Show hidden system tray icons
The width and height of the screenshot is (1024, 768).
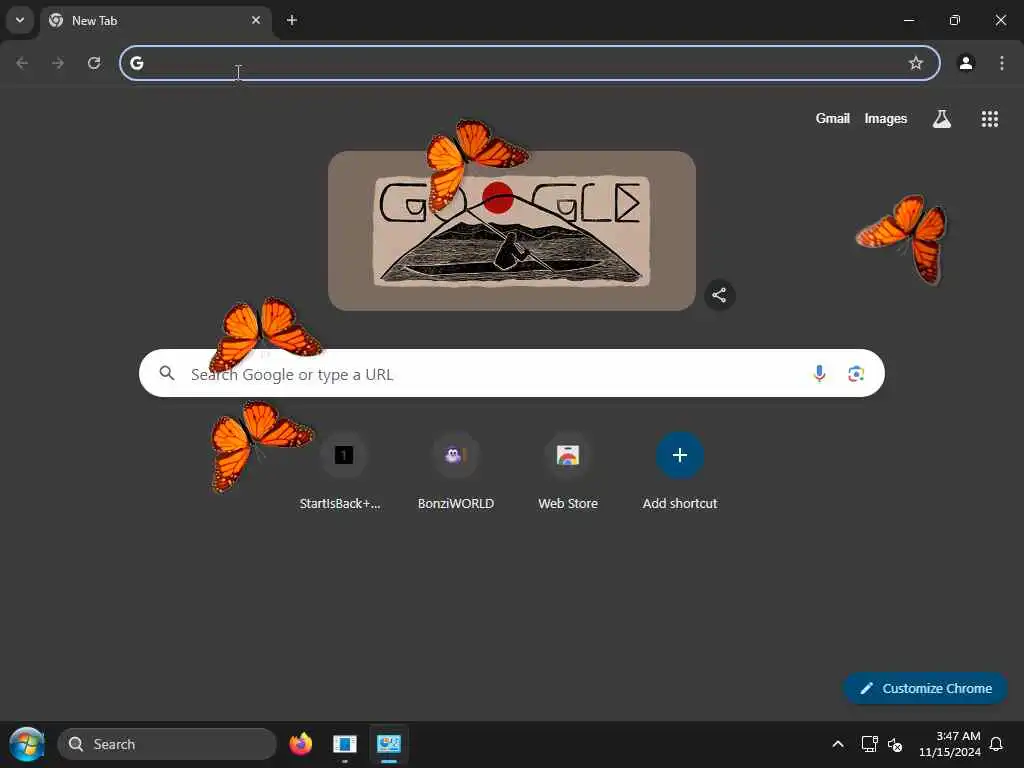coord(838,744)
